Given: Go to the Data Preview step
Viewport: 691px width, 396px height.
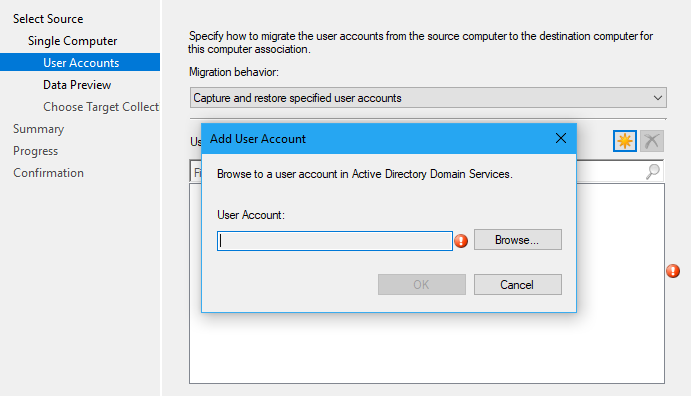Looking at the screenshot, I should [77, 85].
